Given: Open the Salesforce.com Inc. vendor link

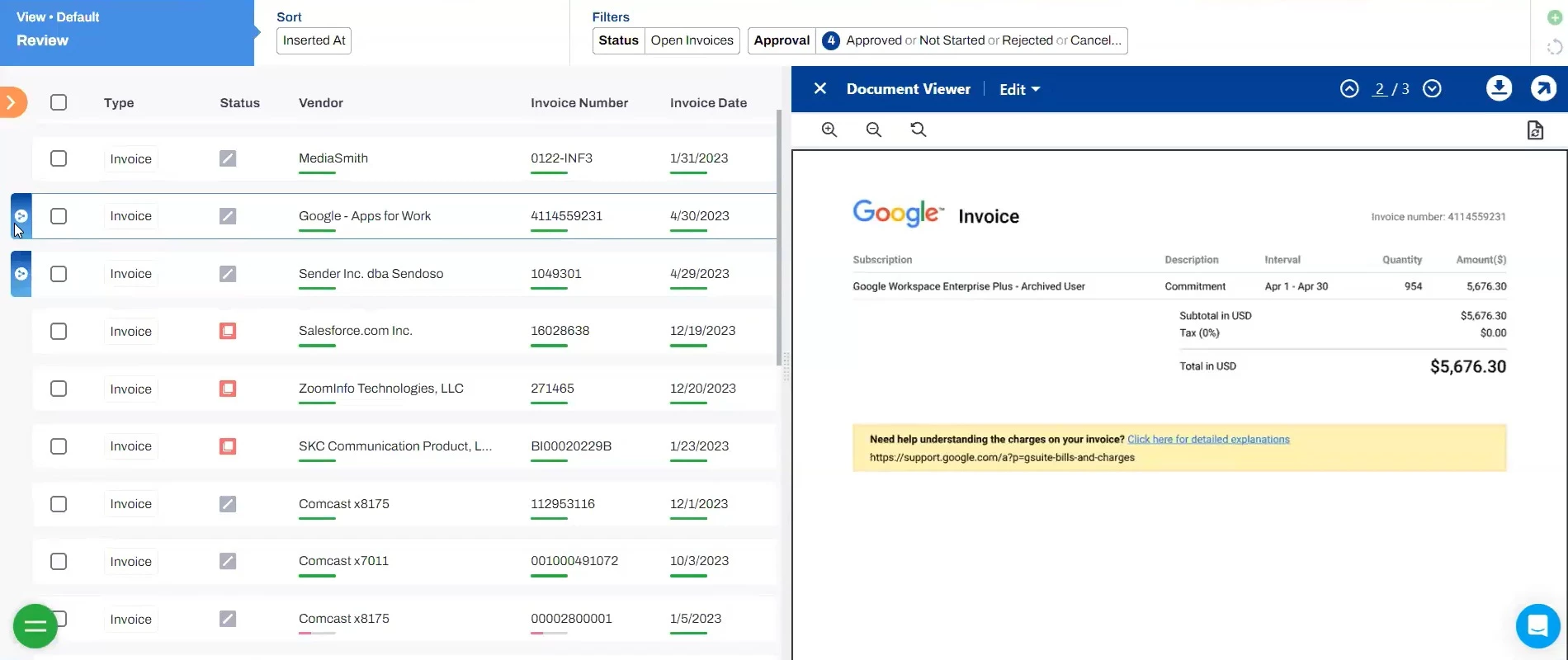Looking at the screenshot, I should pos(356,331).
